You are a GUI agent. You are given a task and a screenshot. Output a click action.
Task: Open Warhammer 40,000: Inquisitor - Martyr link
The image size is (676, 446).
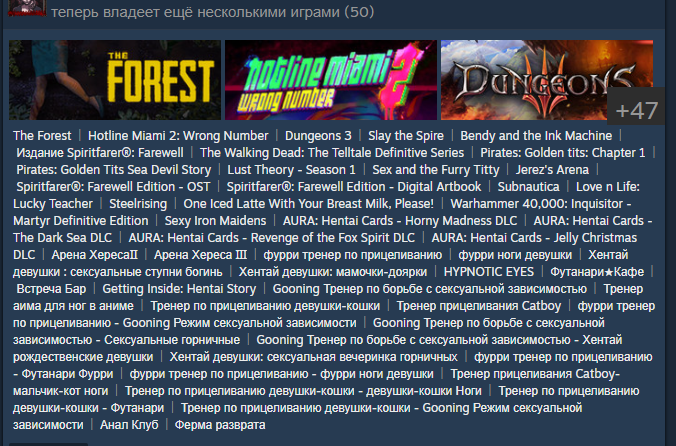(x=541, y=204)
